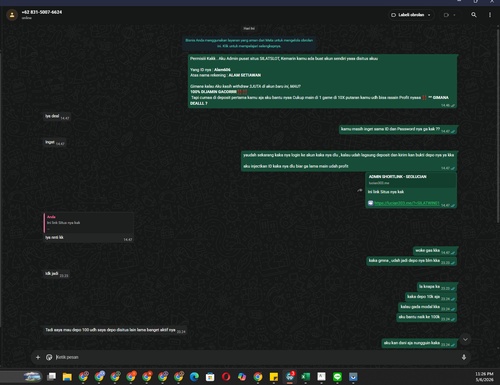Search within this chat

[474, 15]
